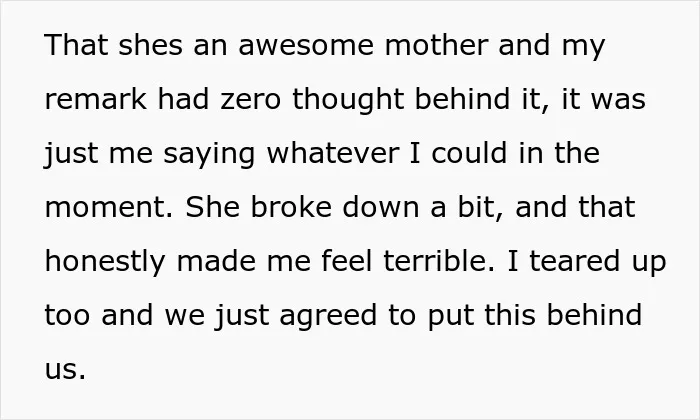The image size is (700, 420).
Task: Select the word "terrible."
Action: click(439, 261)
